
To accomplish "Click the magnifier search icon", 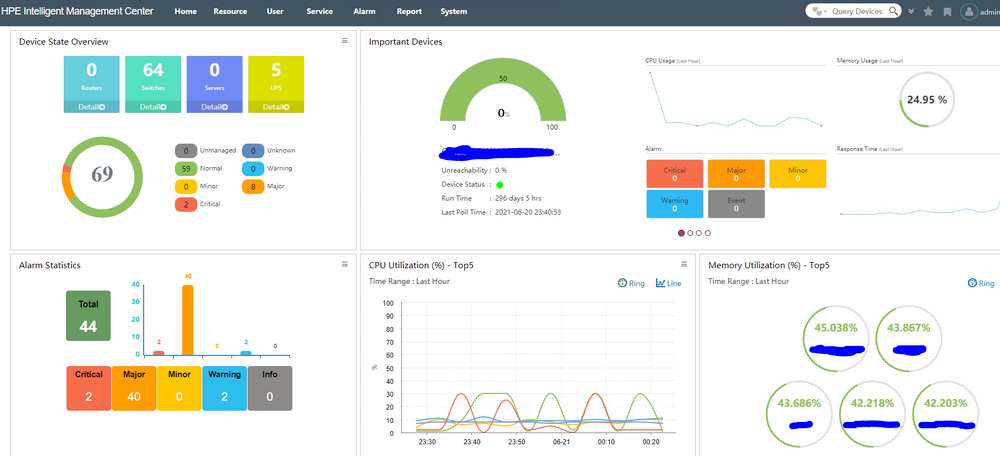I will (x=894, y=11).
